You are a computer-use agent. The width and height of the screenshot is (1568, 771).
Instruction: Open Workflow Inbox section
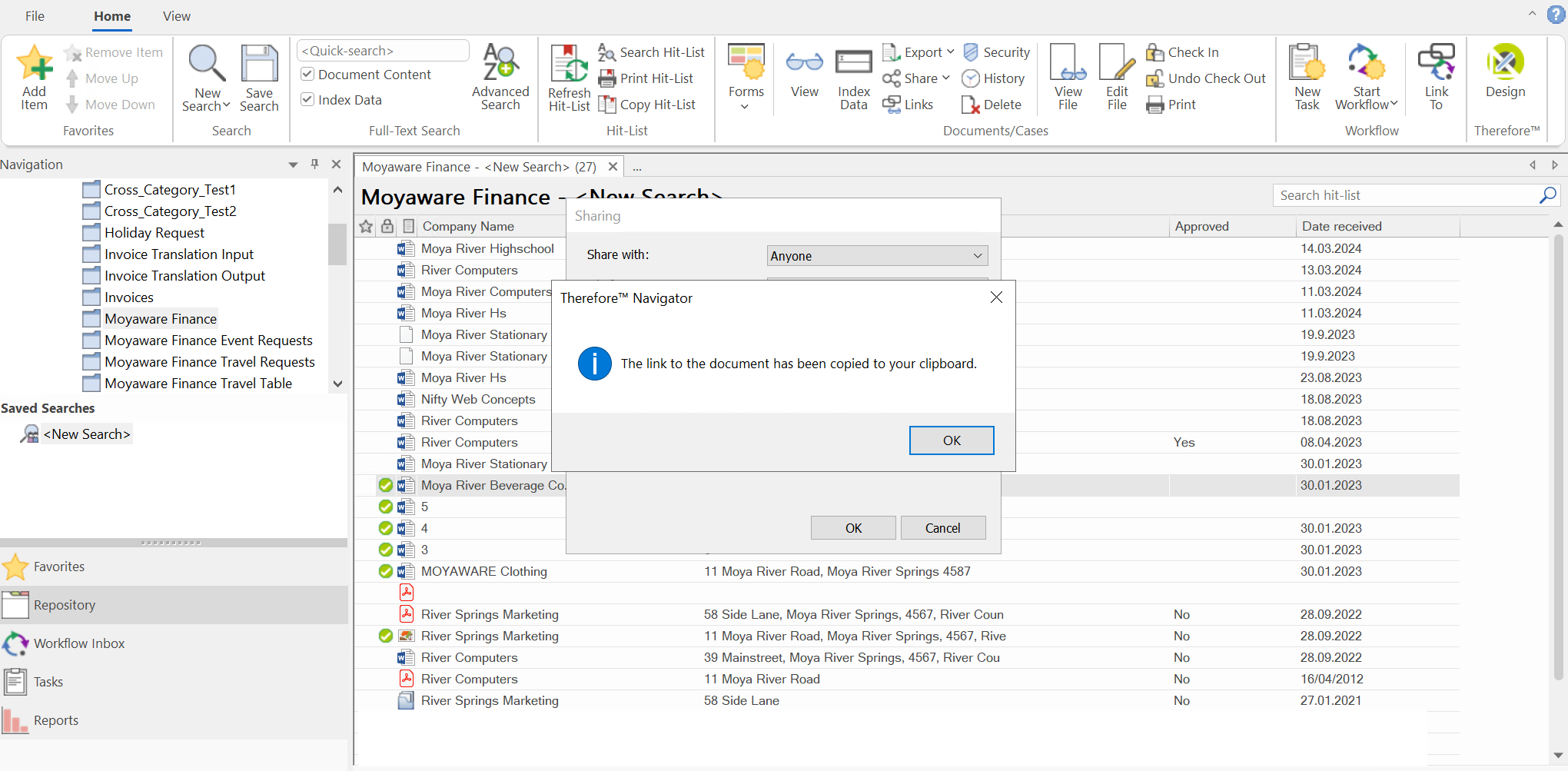click(174, 643)
